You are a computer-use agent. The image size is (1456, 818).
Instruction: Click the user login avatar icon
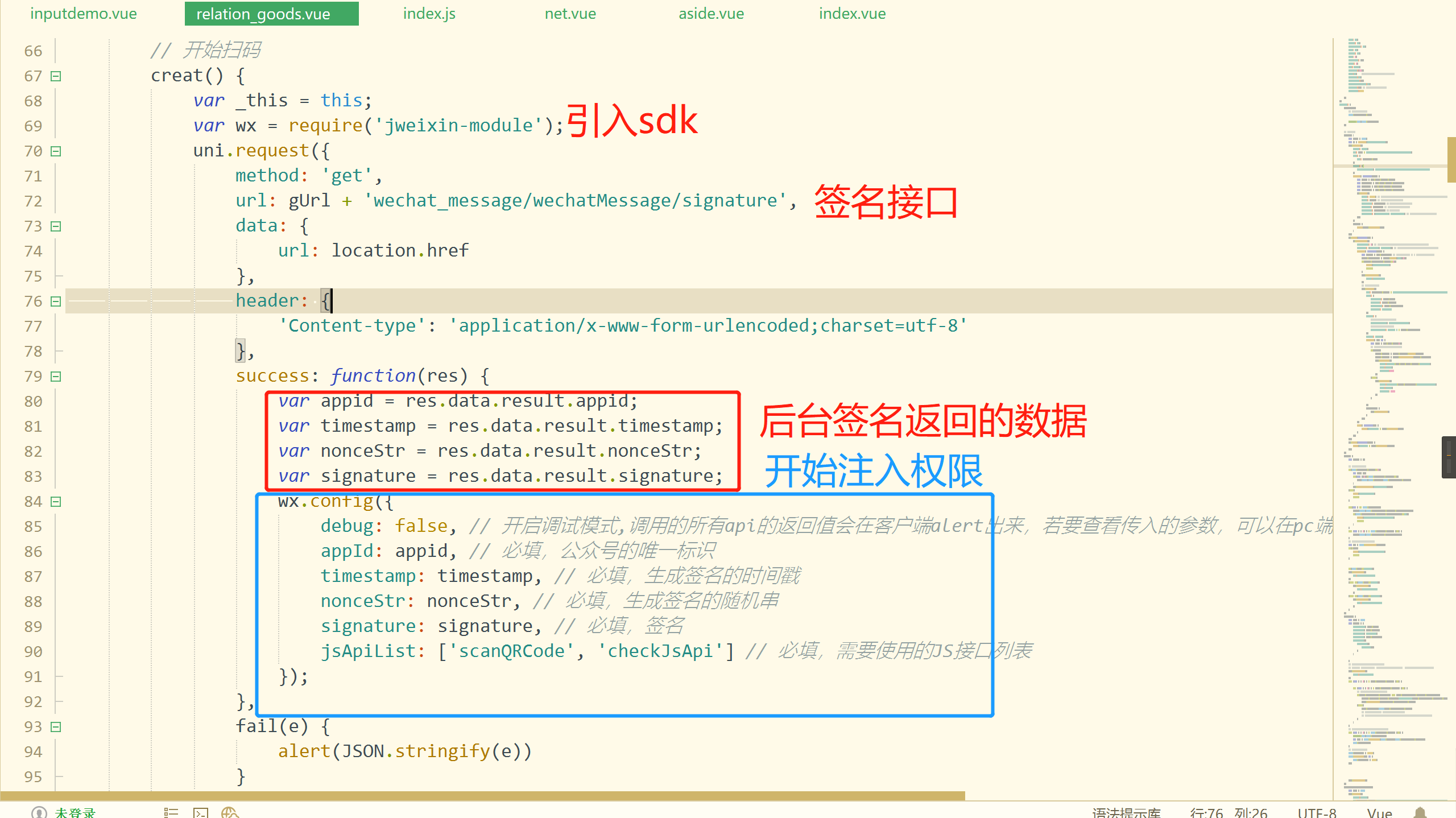click(x=39, y=812)
